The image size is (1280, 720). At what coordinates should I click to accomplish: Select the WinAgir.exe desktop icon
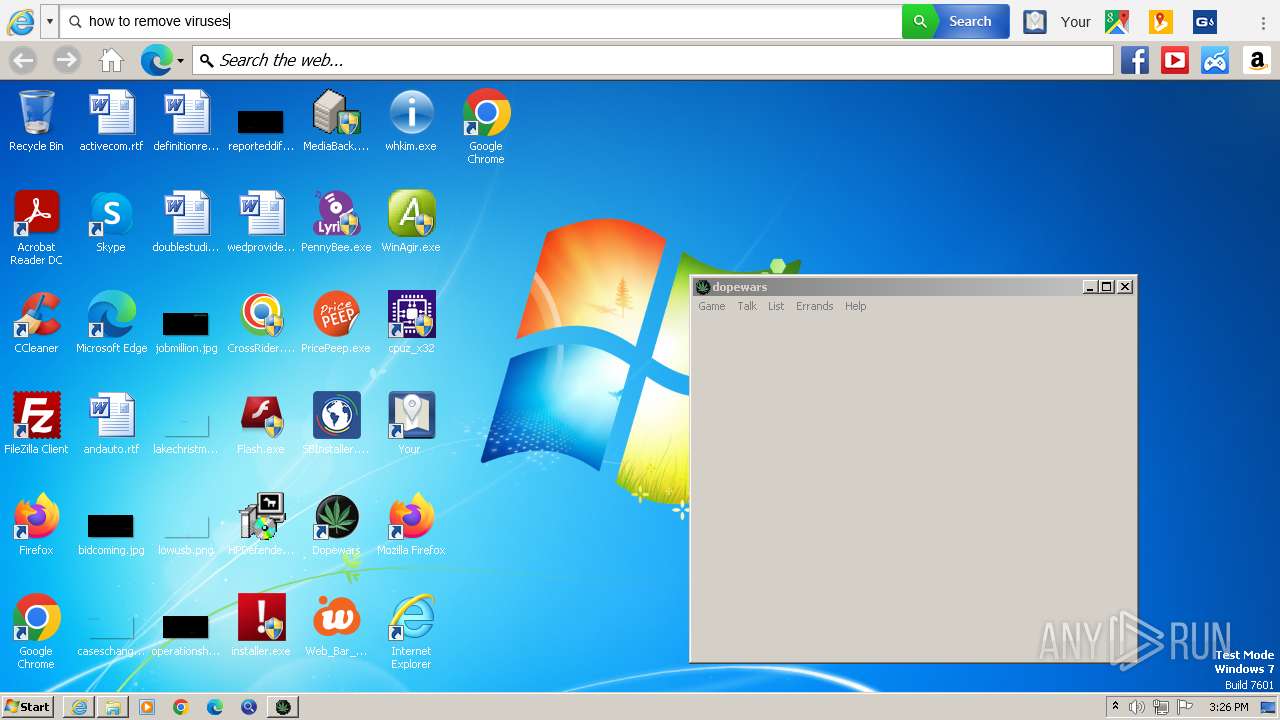pyautogui.click(x=411, y=222)
